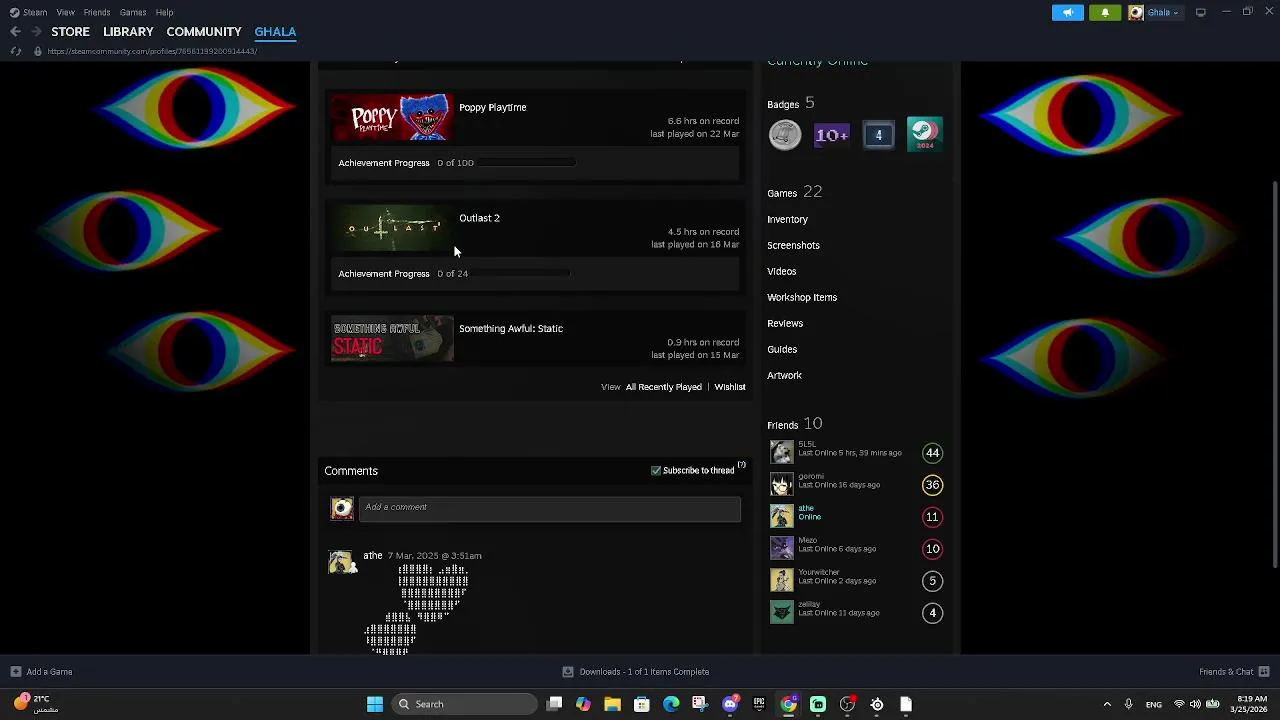The height and width of the screenshot is (720, 1280).
Task: Open athe commenter name link
Action: coord(373,555)
